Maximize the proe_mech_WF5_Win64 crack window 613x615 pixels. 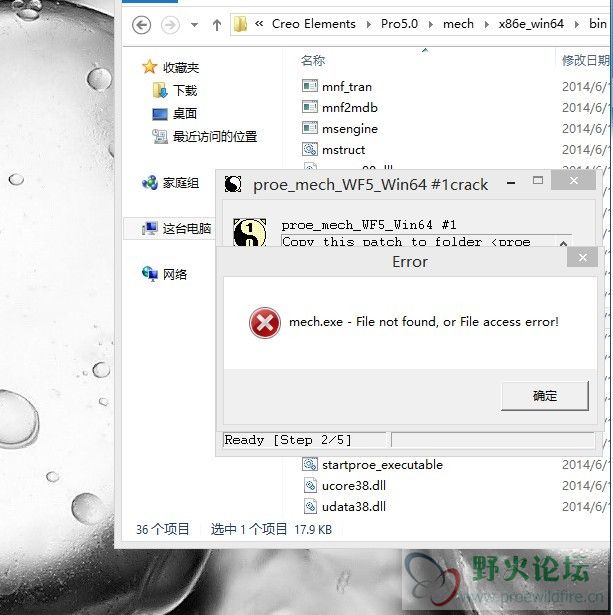coord(538,180)
